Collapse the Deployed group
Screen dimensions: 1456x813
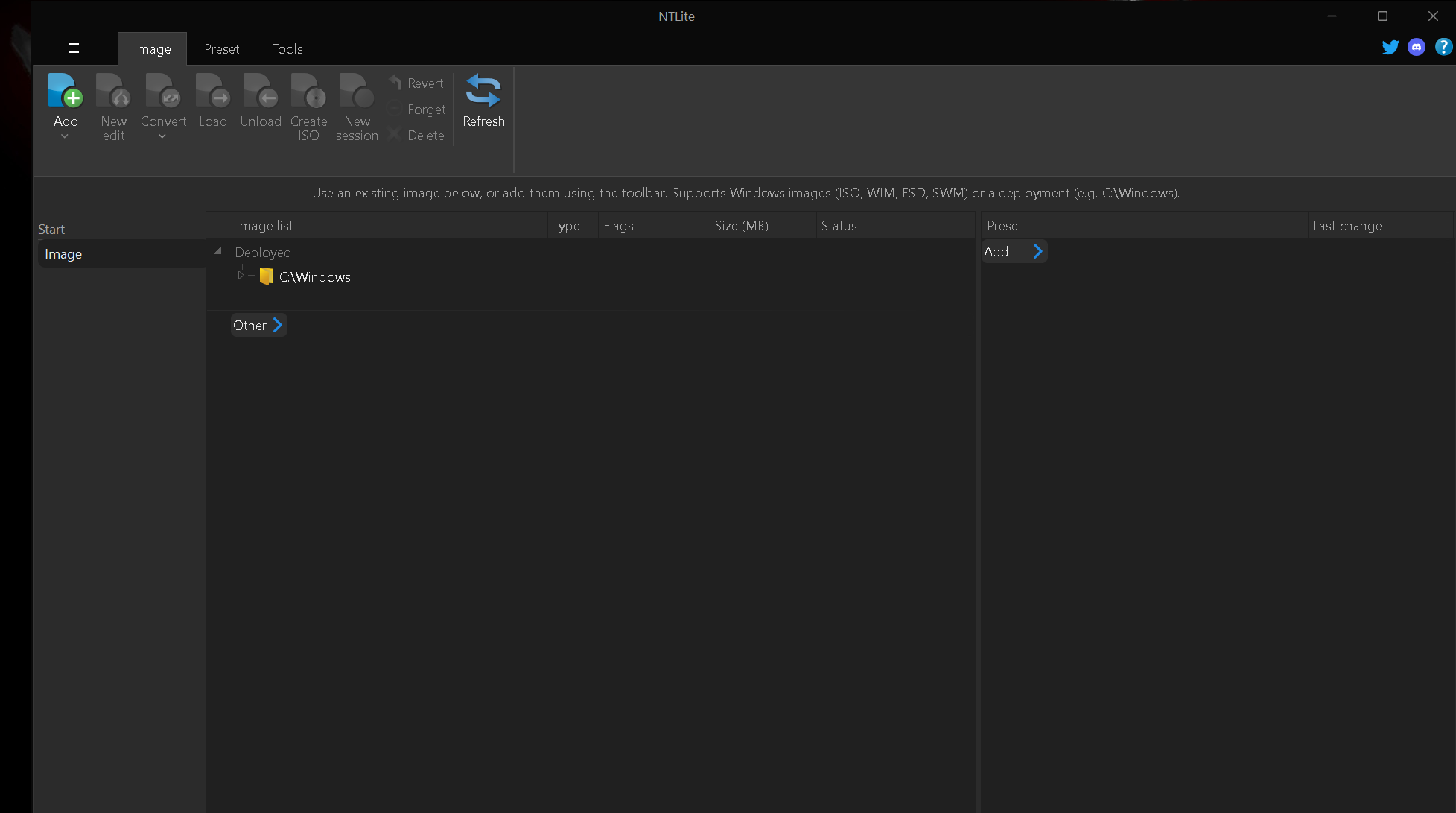[x=217, y=251]
